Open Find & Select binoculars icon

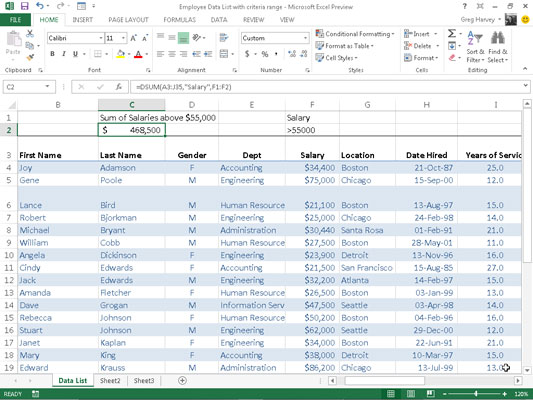(498, 37)
